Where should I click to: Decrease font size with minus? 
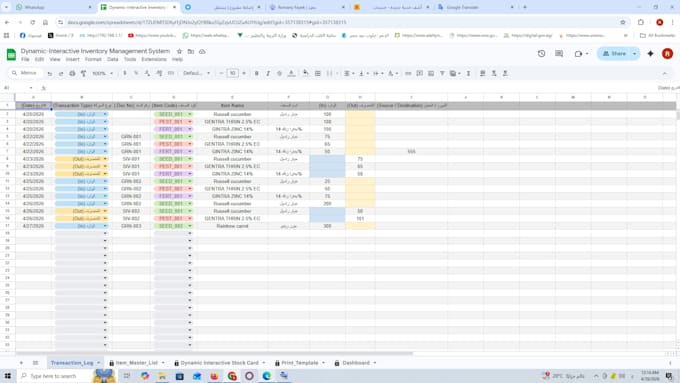221,73
